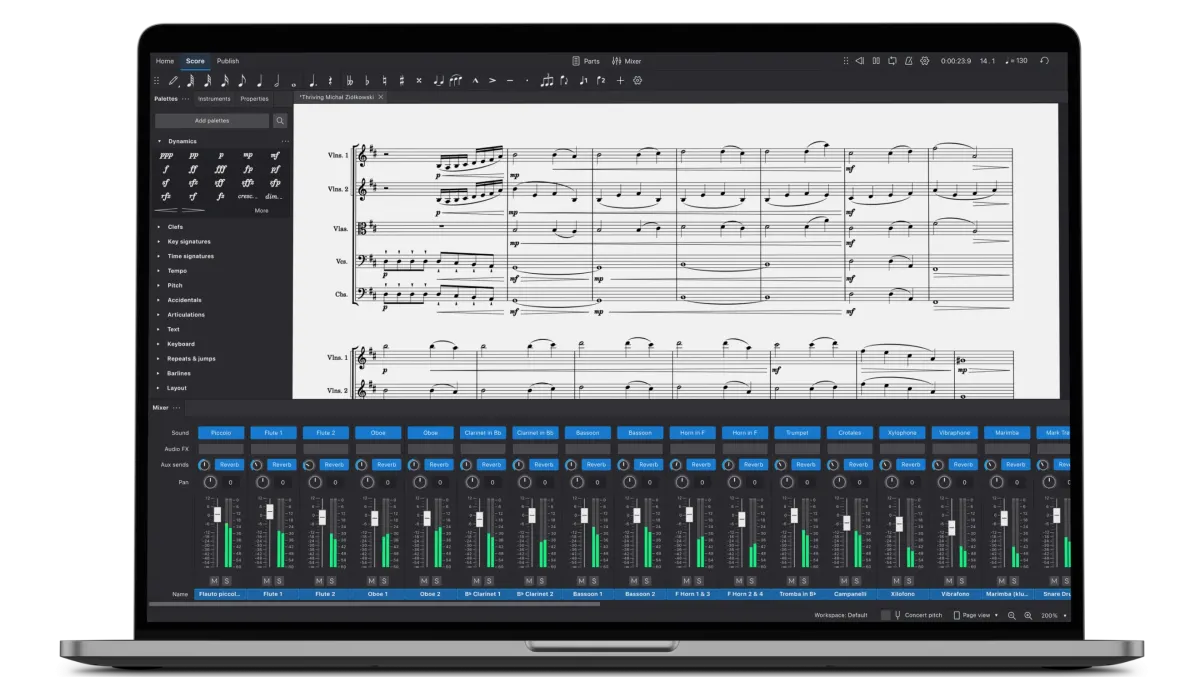This screenshot has height=677, width=1200.
Task: Toggle loop playback
Action: [892, 61]
